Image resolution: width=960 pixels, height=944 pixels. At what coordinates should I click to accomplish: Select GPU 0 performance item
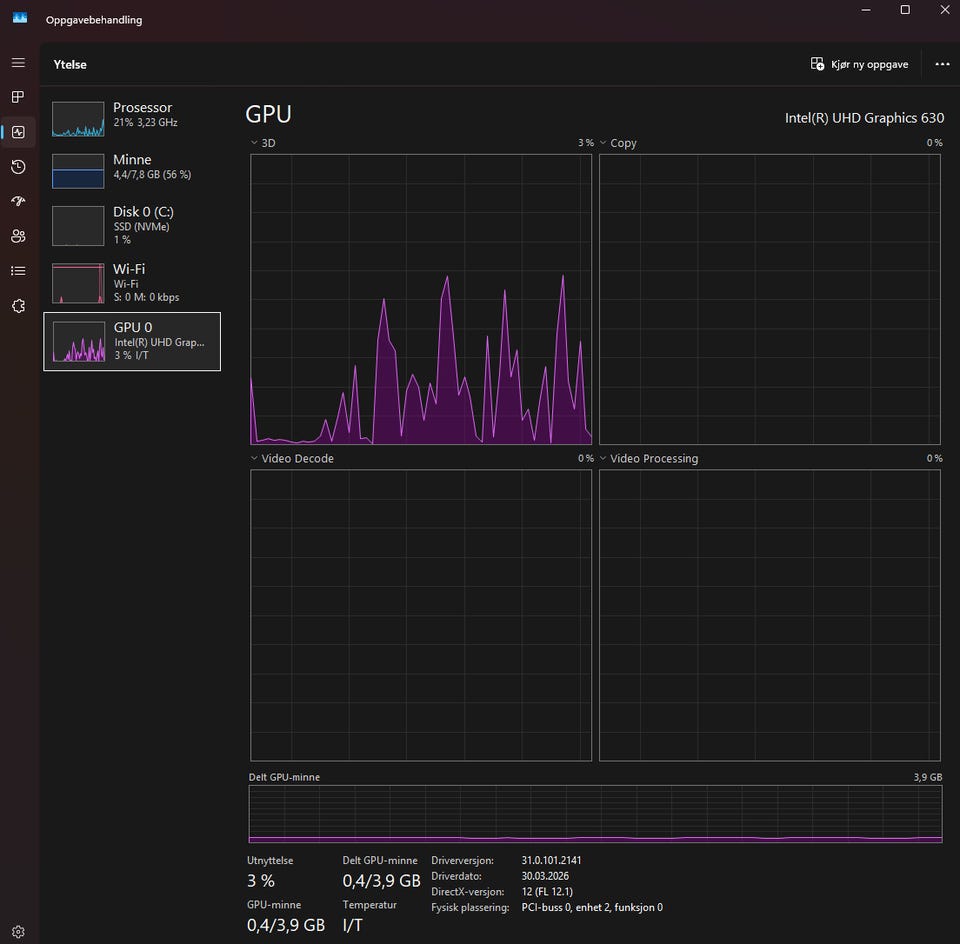click(132, 342)
